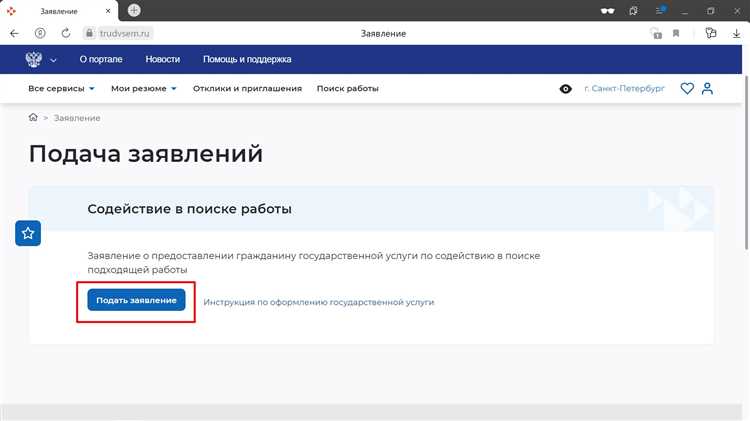Click the coat of arms logo
This screenshot has width=750, height=421.
[33, 59]
